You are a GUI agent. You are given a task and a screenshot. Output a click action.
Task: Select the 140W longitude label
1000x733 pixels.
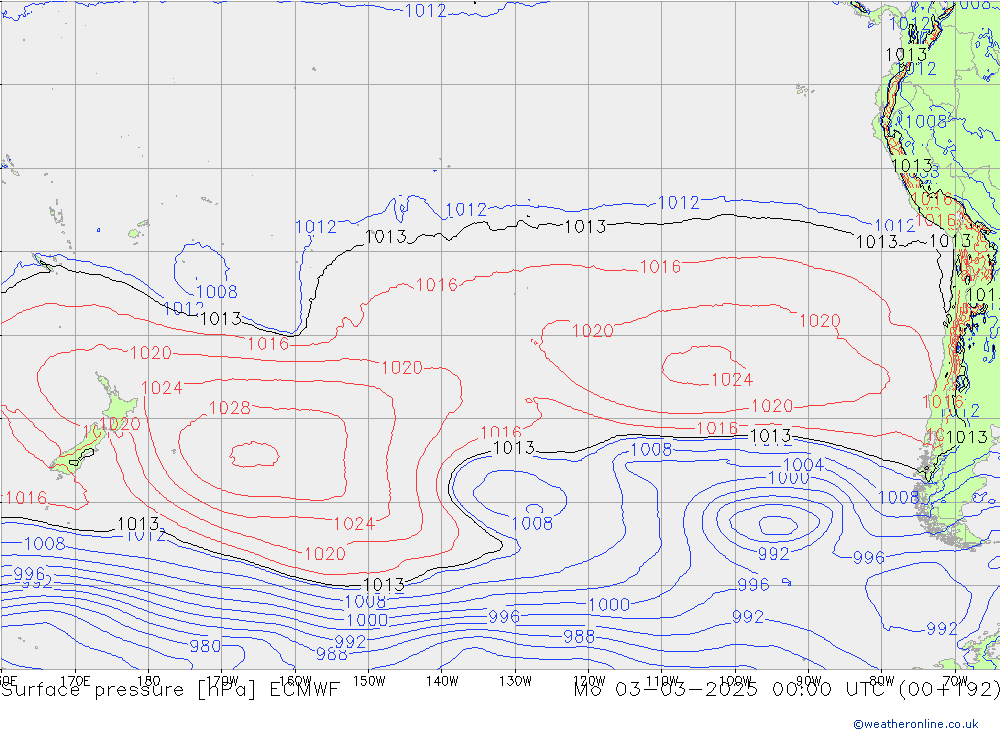(x=443, y=681)
